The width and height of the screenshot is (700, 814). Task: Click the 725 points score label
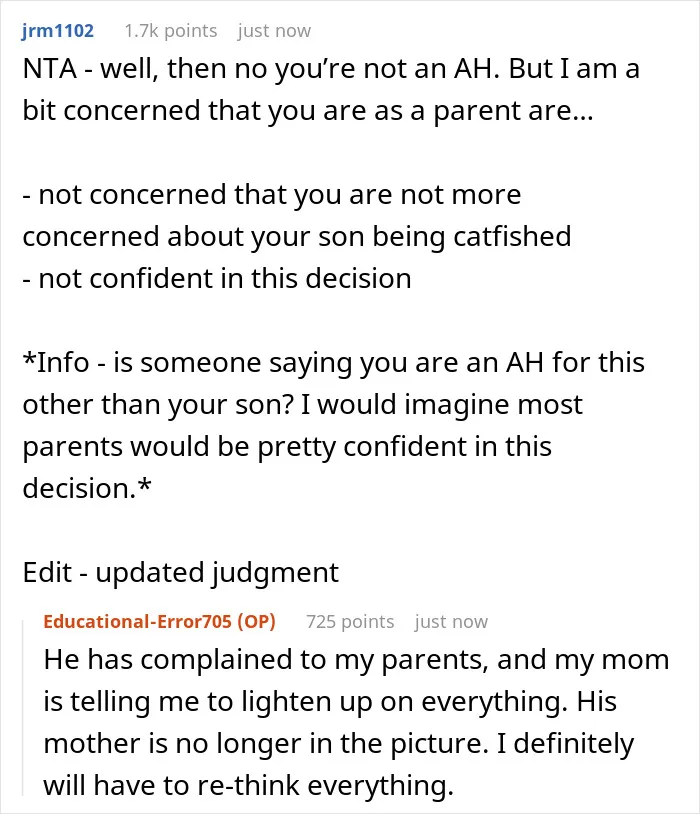[350, 621]
